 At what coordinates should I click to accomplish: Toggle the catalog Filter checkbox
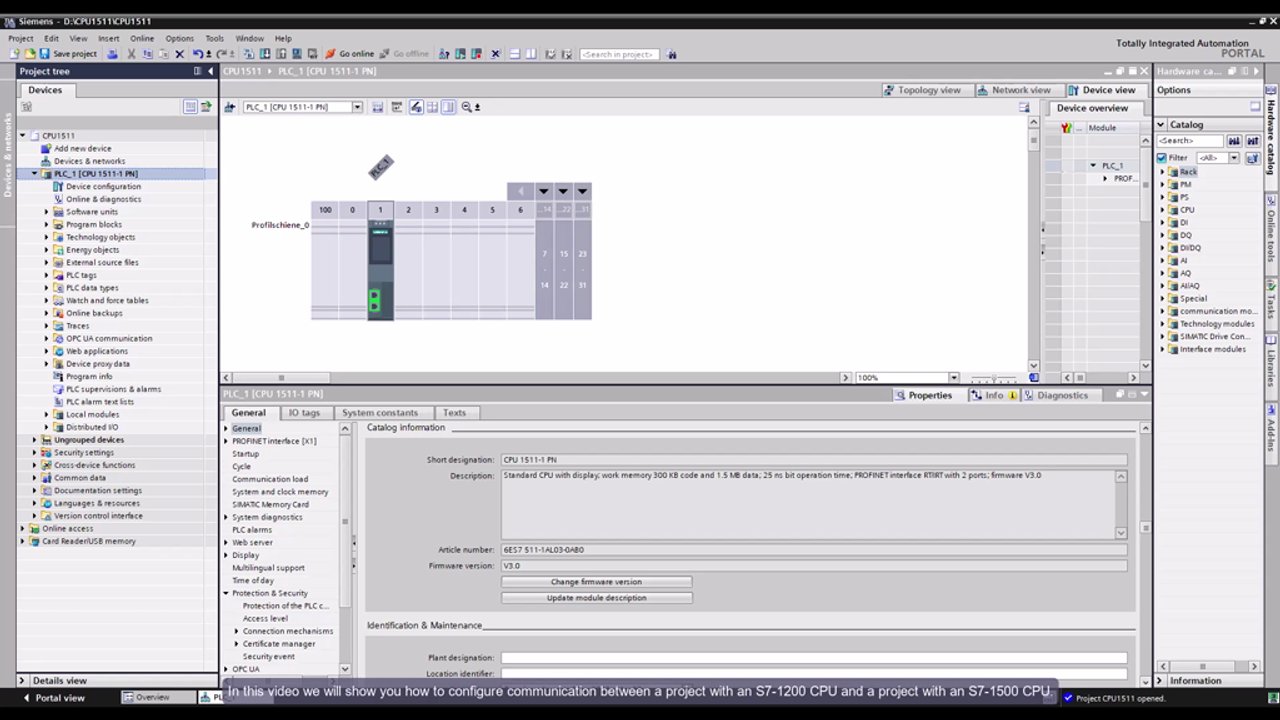(x=1162, y=158)
